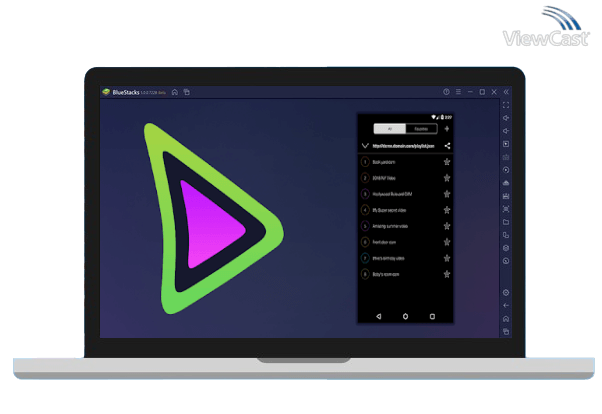Open the keyboard game controls icon in side toolbar
The image size is (602, 414).
[506, 157]
